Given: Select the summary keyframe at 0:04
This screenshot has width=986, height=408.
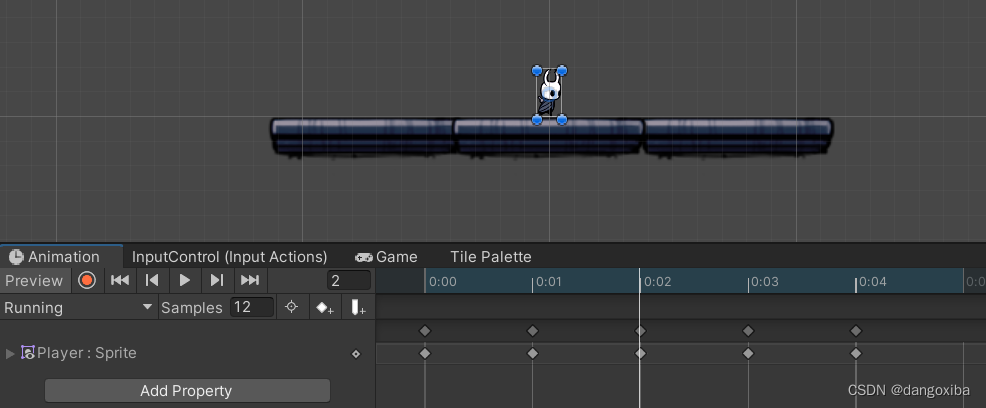Looking at the screenshot, I should (x=856, y=331).
